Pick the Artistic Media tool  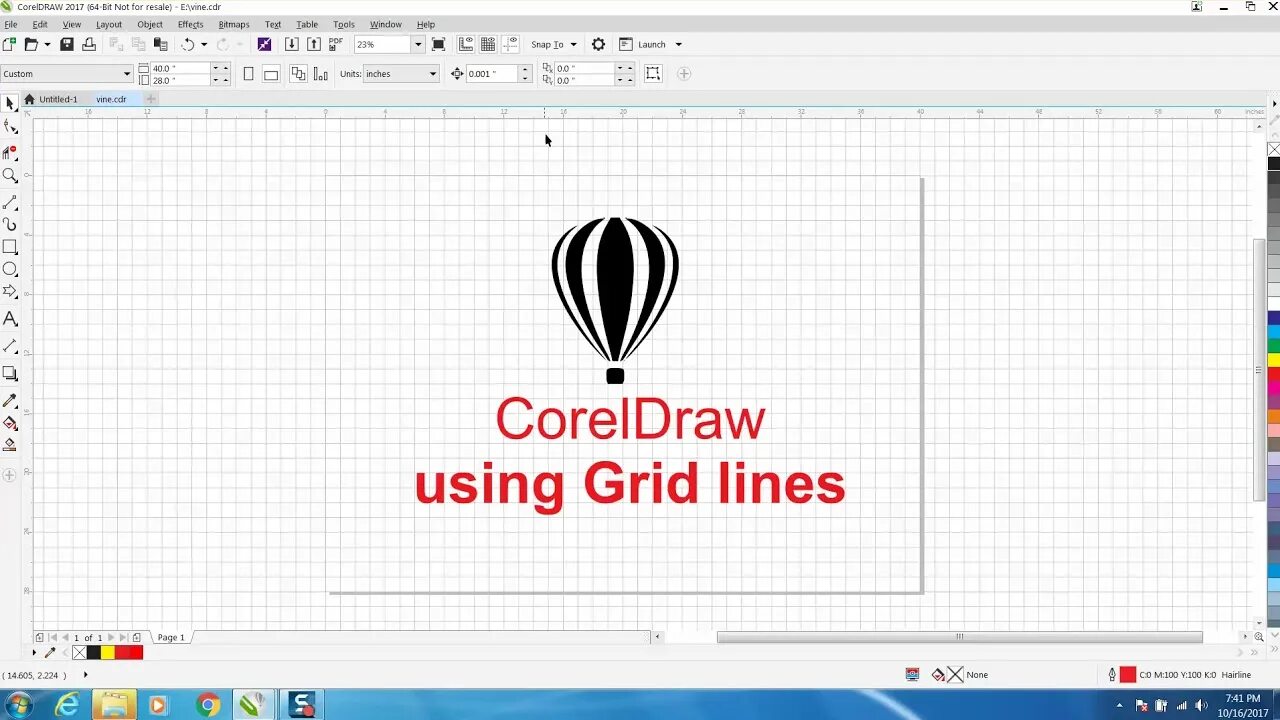(x=10, y=225)
